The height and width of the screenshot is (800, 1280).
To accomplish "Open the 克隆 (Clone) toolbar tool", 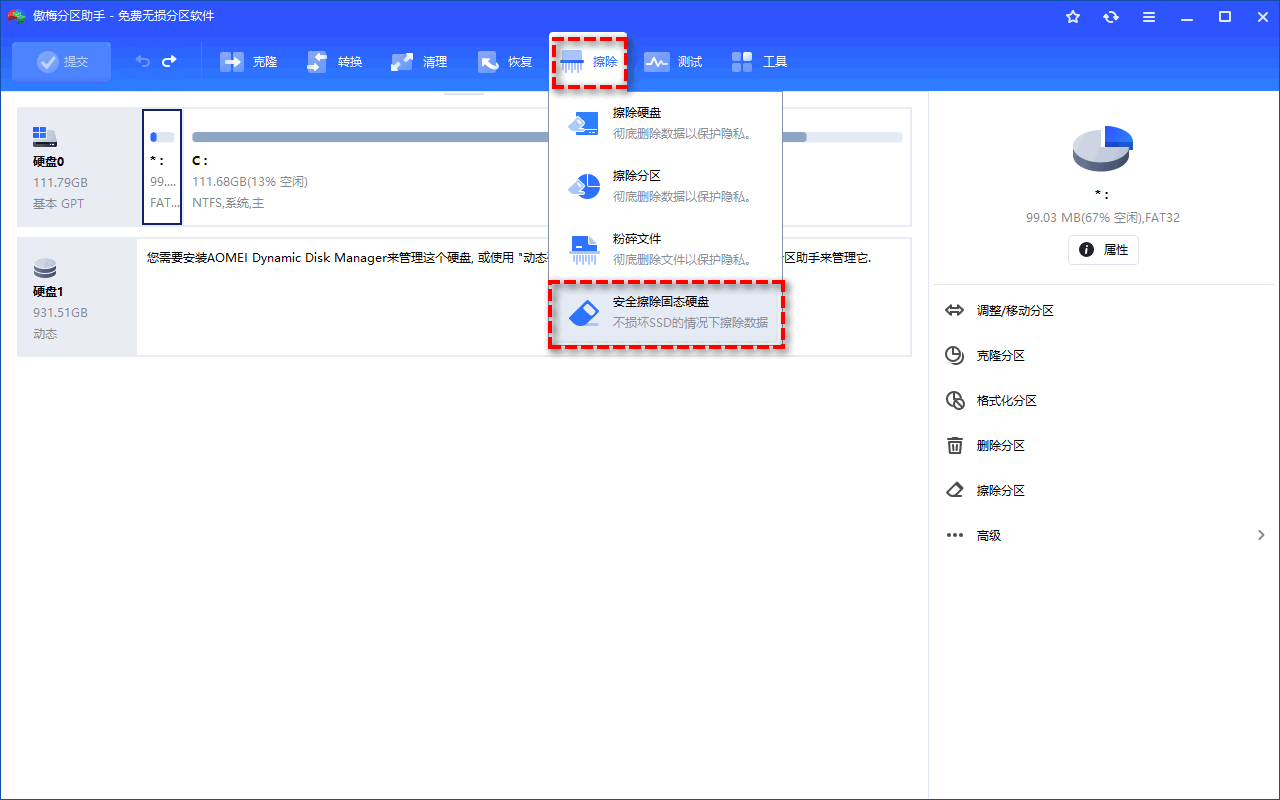I will [249, 62].
